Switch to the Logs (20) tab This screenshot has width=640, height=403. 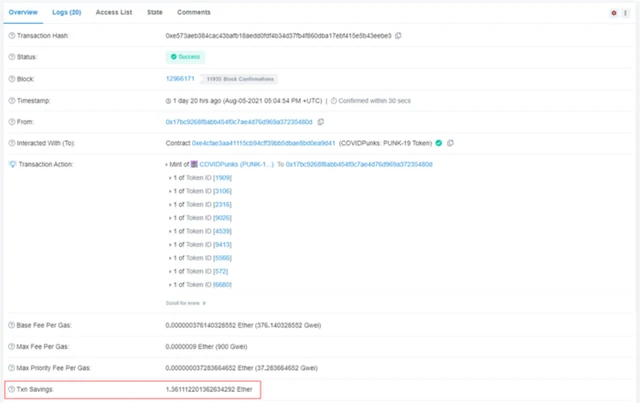coord(67,12)
